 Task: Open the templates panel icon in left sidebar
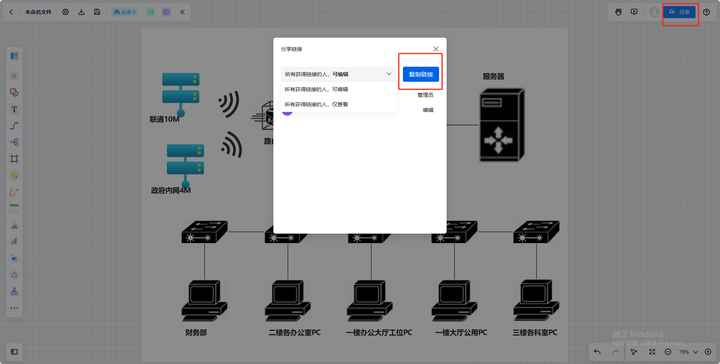(14, 56)
